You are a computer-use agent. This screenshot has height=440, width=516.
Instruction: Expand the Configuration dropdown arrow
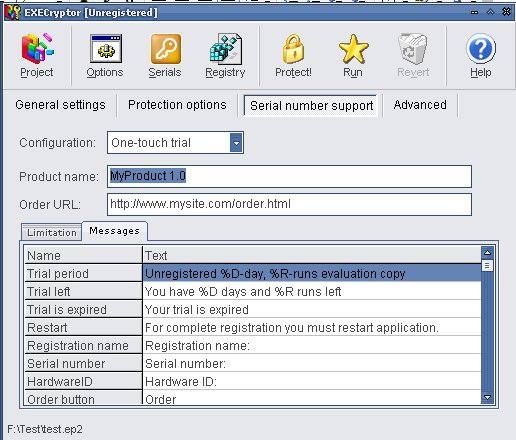coord(236,143)
